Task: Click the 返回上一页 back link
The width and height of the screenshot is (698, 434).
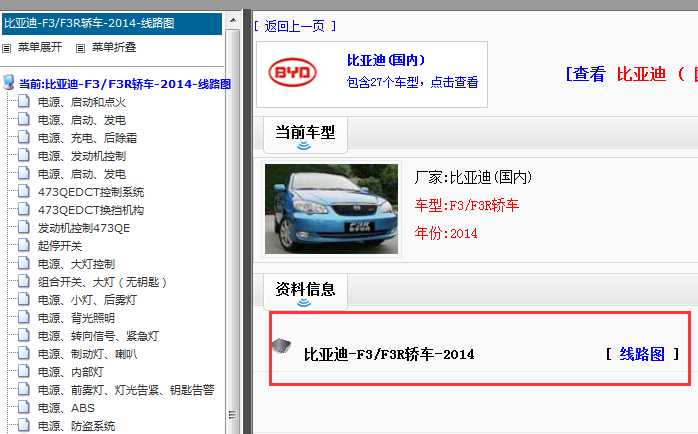Action: click(x=295, y=26)
